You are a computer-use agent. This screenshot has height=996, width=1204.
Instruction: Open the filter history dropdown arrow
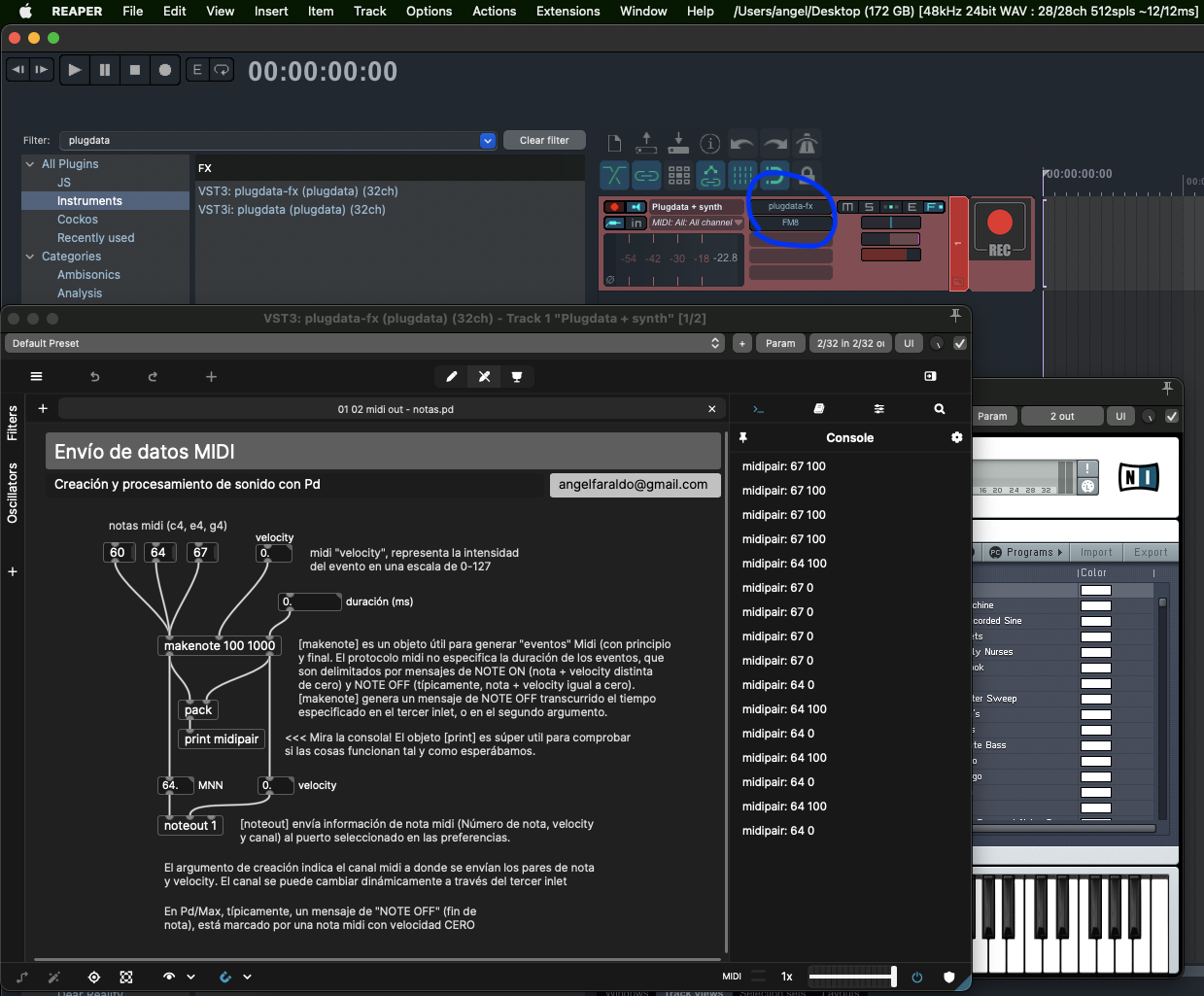[488, 141]
